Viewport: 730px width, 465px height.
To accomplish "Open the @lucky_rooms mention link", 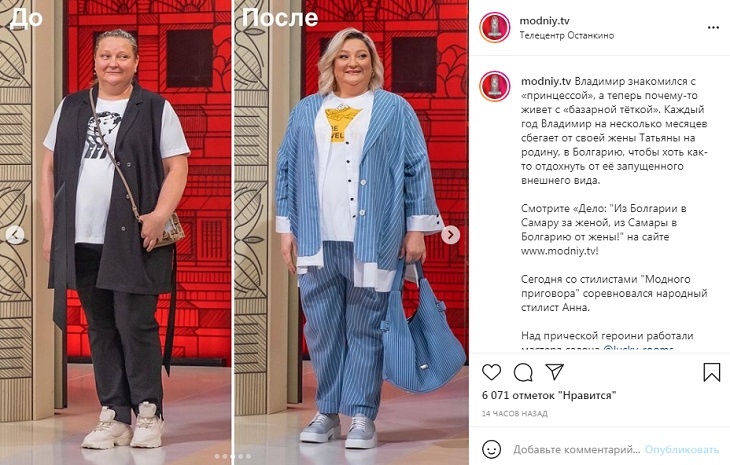I will [638, 348].
